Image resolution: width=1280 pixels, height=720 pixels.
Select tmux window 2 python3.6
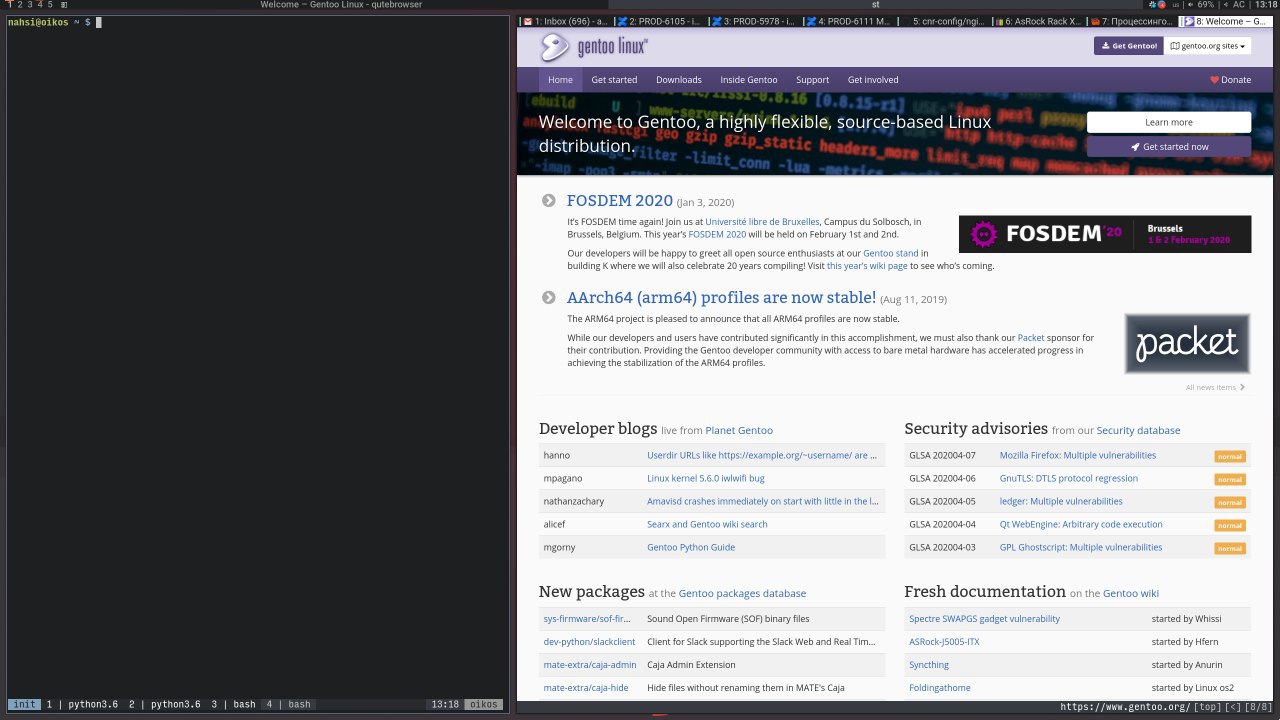164,705
